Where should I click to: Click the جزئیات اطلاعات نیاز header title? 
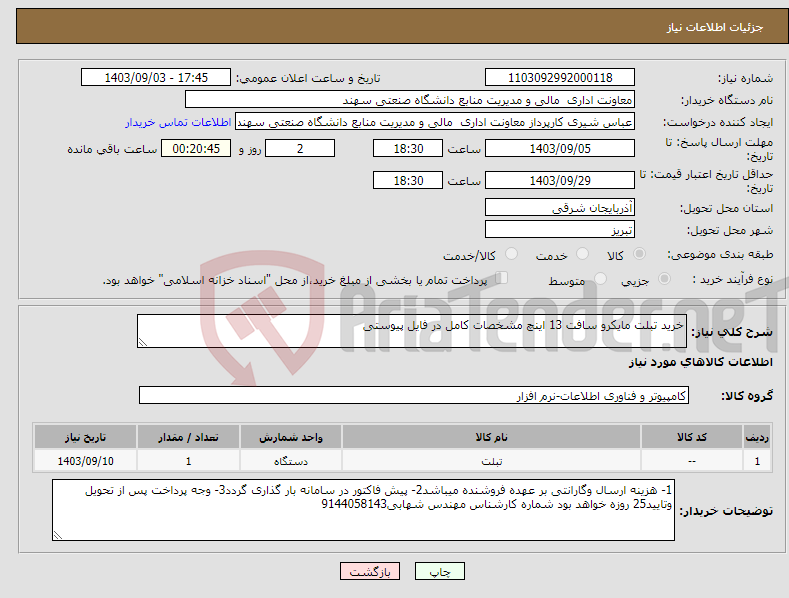[x=715, y=27]
